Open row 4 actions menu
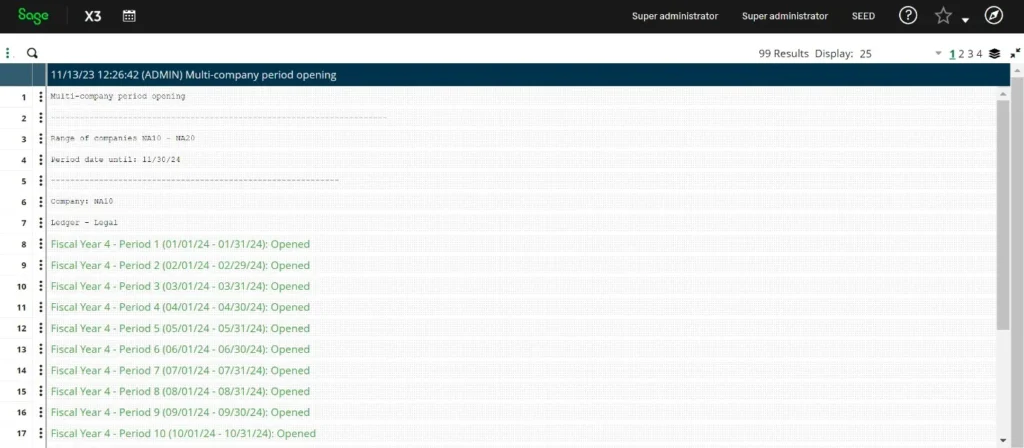Image resolution: width=1024 pixels, height=448 pixels. (40, 159)
